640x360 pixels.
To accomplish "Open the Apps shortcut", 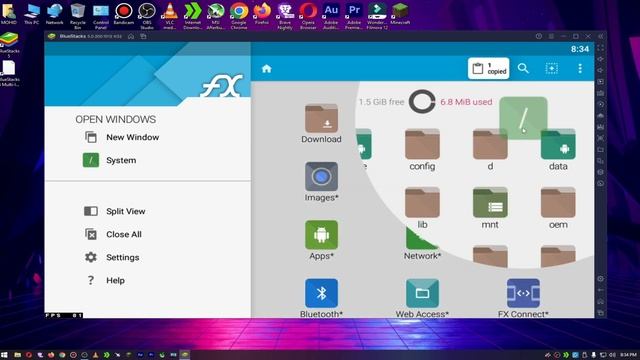I will click(321, 240).
